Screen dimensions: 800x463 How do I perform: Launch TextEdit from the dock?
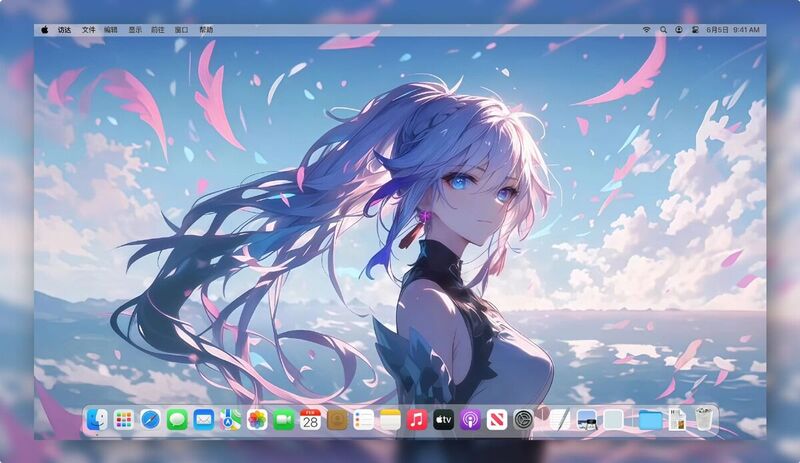[559, 420]
